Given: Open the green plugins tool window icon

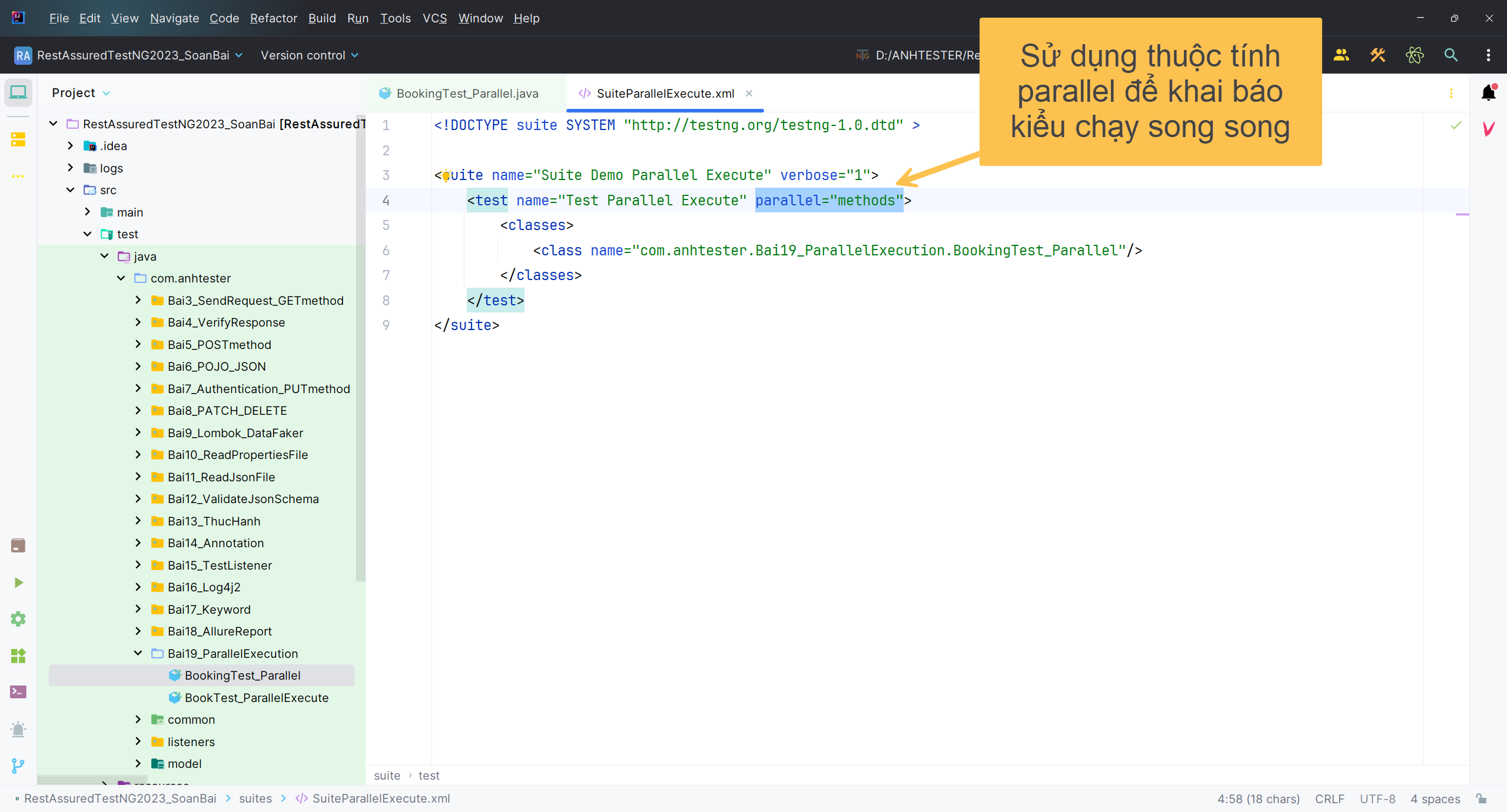Looking at the screenshot, I should pyautogui.click(x=18, y=655).
